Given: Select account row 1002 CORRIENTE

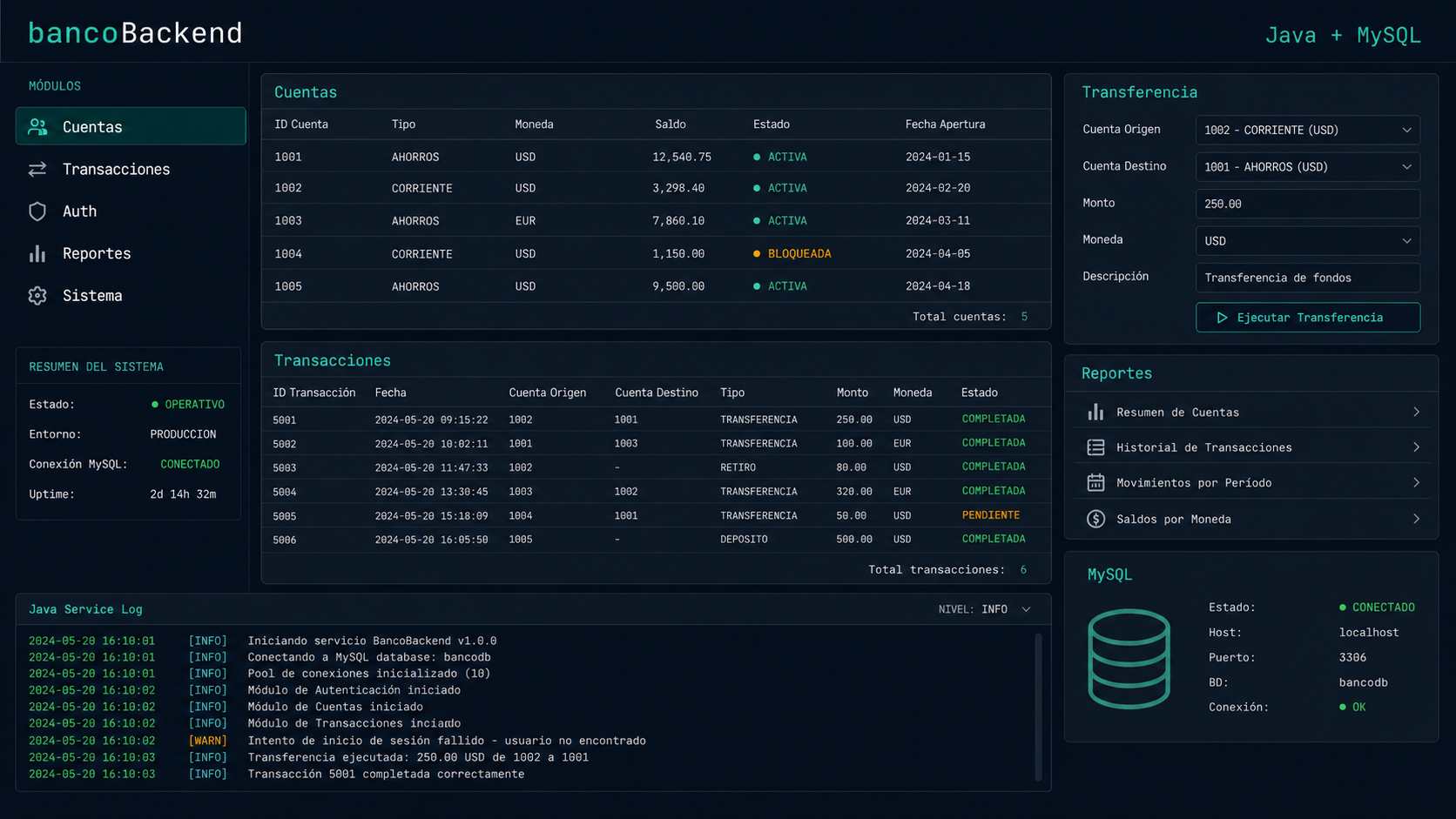Looking at the screenshot, I should tap(656, 188).
